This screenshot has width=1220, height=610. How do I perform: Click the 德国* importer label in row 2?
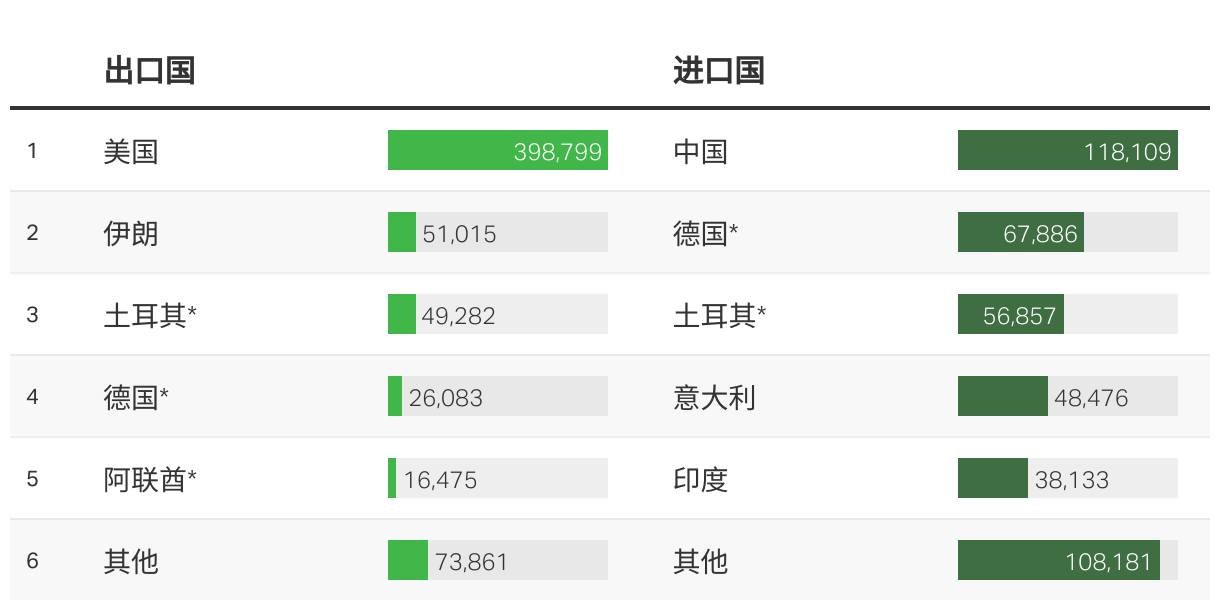pyautogui.click(x=706, y=234)
